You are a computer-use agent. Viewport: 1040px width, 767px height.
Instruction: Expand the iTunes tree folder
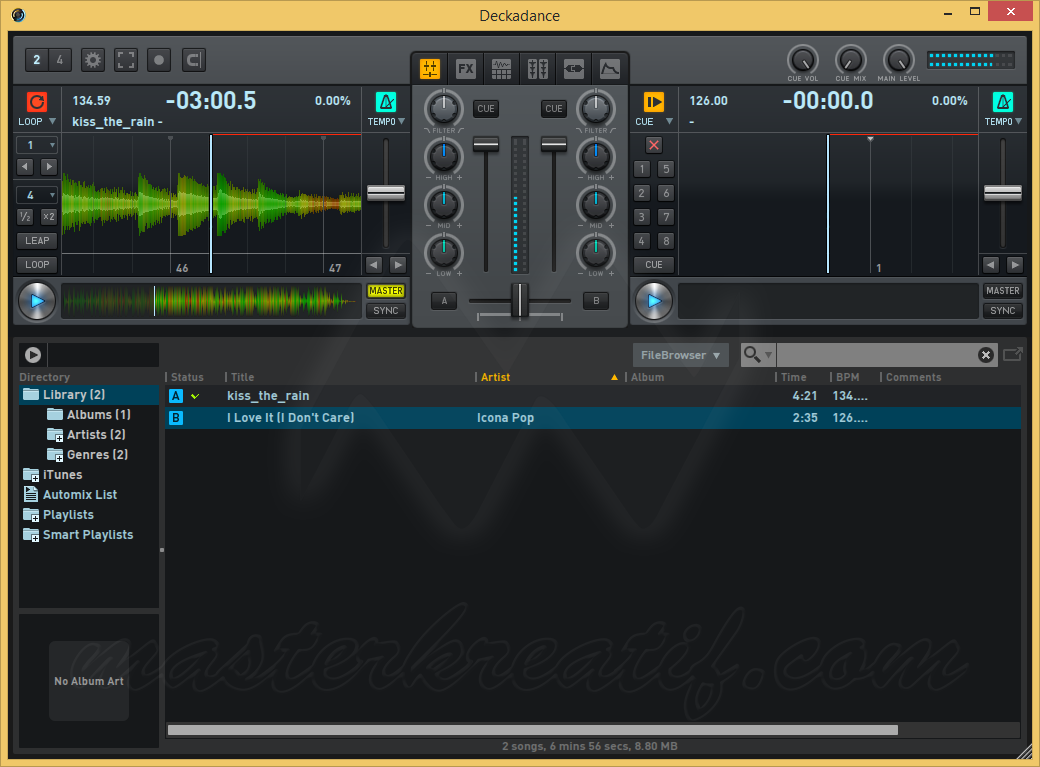(x=31, y=474)
